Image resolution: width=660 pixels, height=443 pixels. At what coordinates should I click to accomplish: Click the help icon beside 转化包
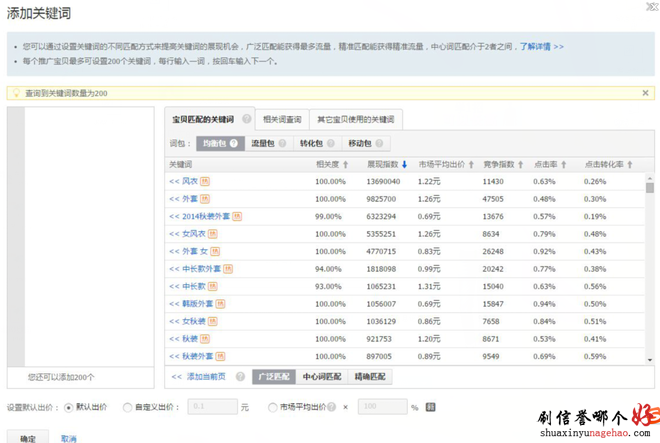[331, 143]
